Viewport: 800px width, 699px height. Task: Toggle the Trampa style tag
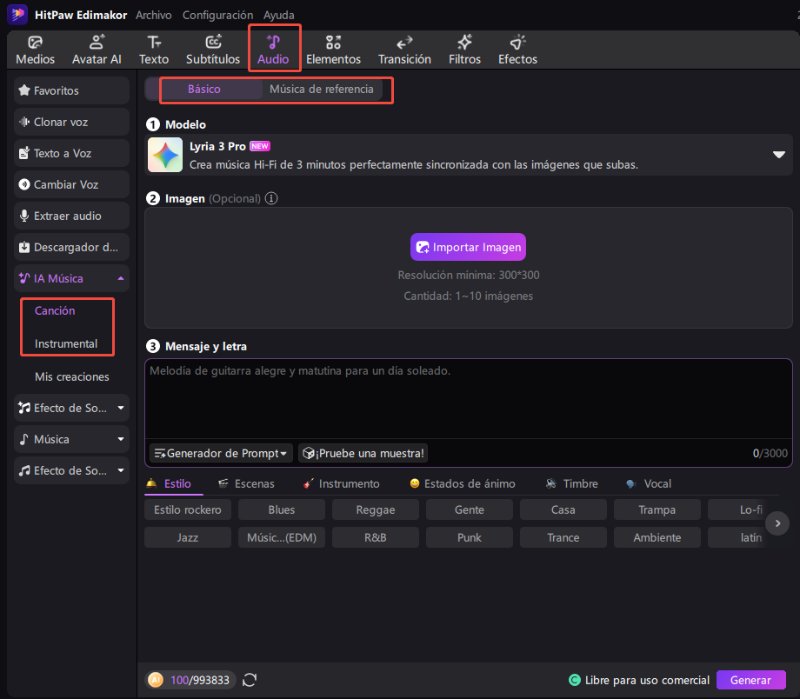(x=657, y=510)
